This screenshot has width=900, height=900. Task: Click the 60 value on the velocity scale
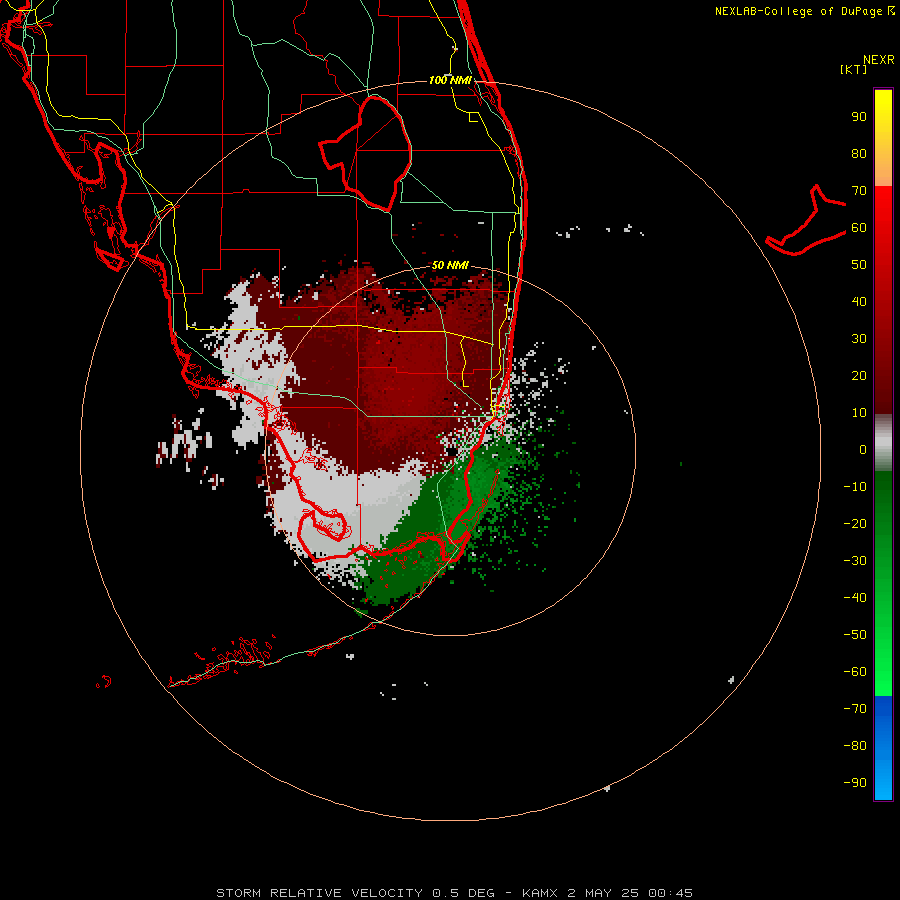859,228
